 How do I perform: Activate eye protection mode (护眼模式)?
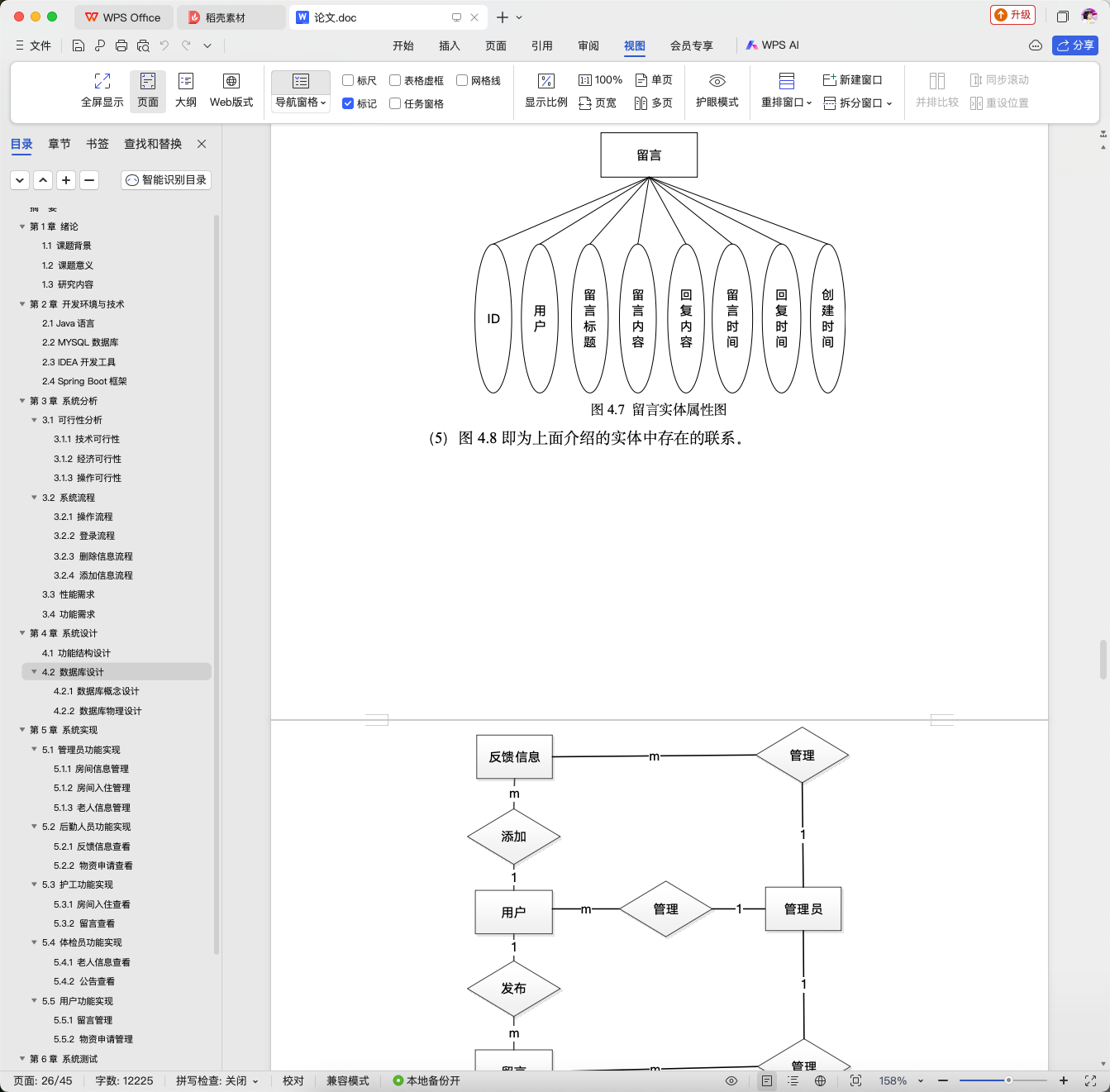717,91
